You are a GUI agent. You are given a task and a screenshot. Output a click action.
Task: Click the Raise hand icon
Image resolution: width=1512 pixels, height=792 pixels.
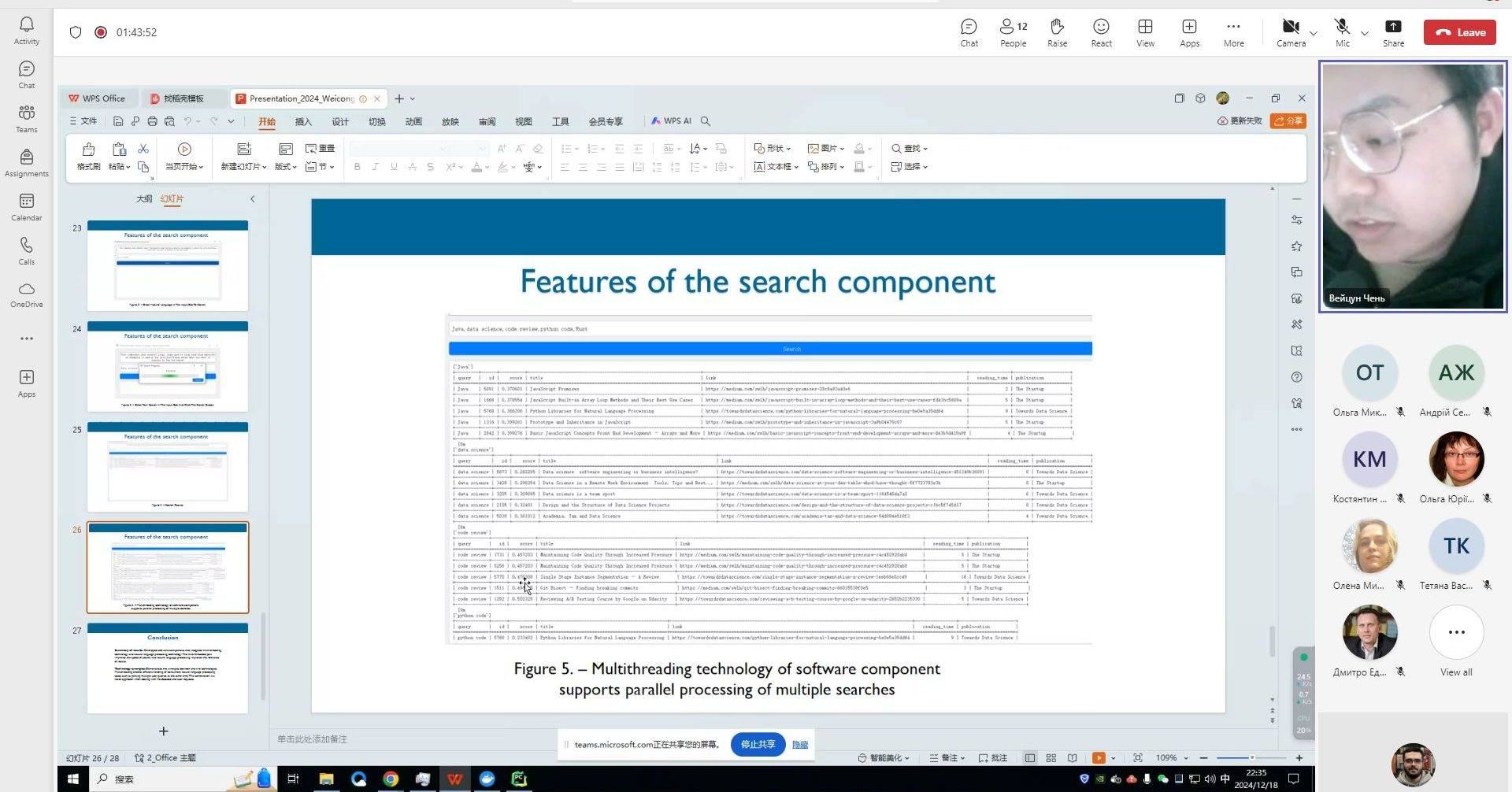coord(1057,32)
